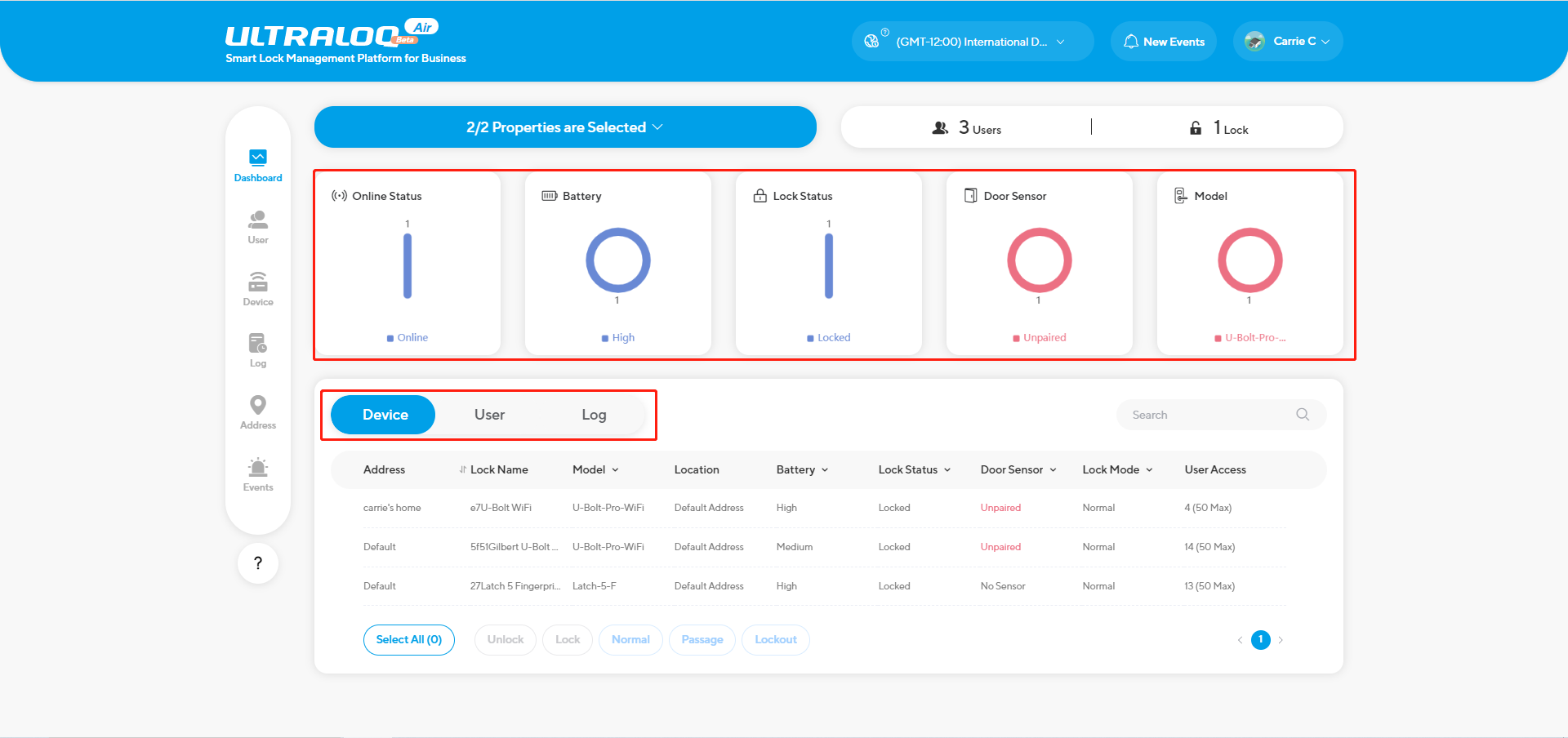
Task: Click the Select All (0) button
Action: (409, 640)
